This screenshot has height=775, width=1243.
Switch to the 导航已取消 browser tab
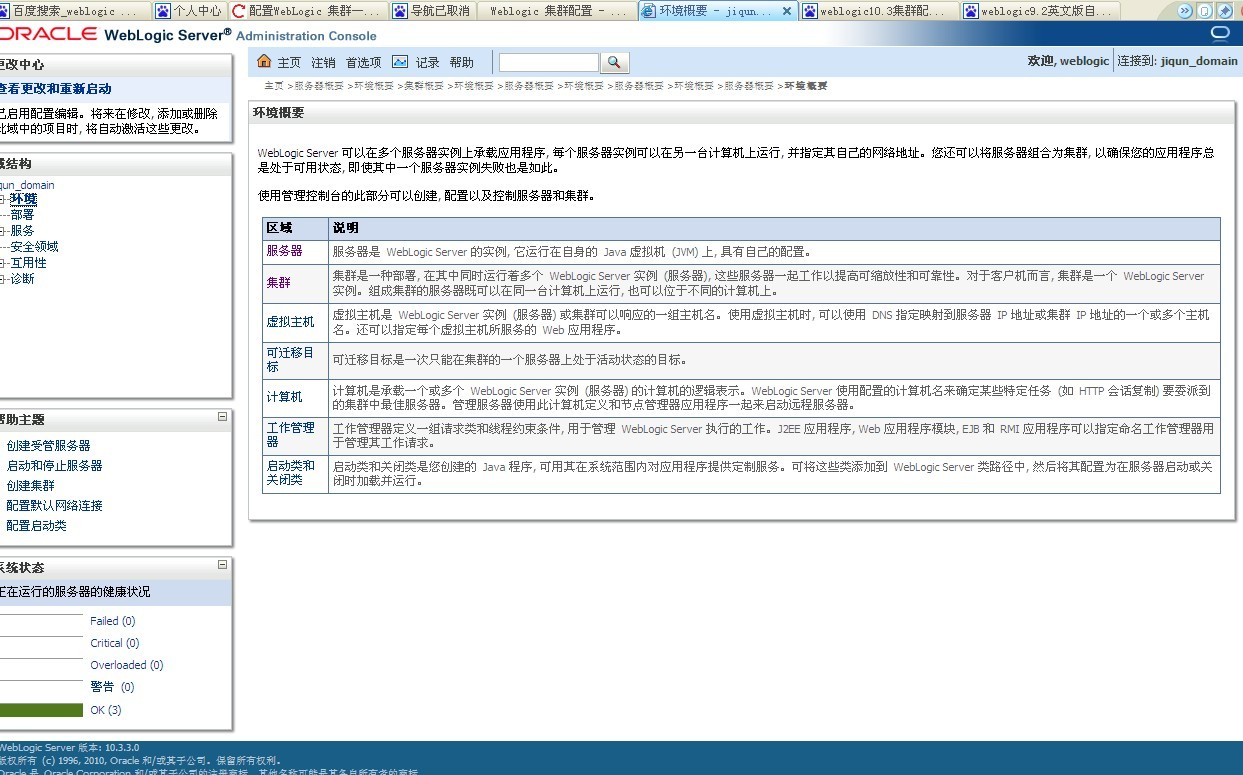[432, 11]
